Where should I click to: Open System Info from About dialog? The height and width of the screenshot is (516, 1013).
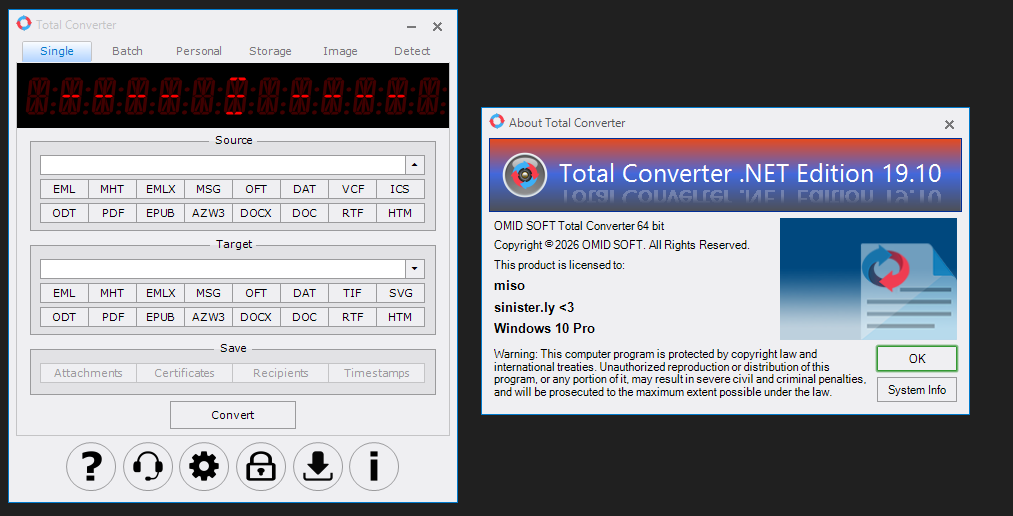(917, 390)
